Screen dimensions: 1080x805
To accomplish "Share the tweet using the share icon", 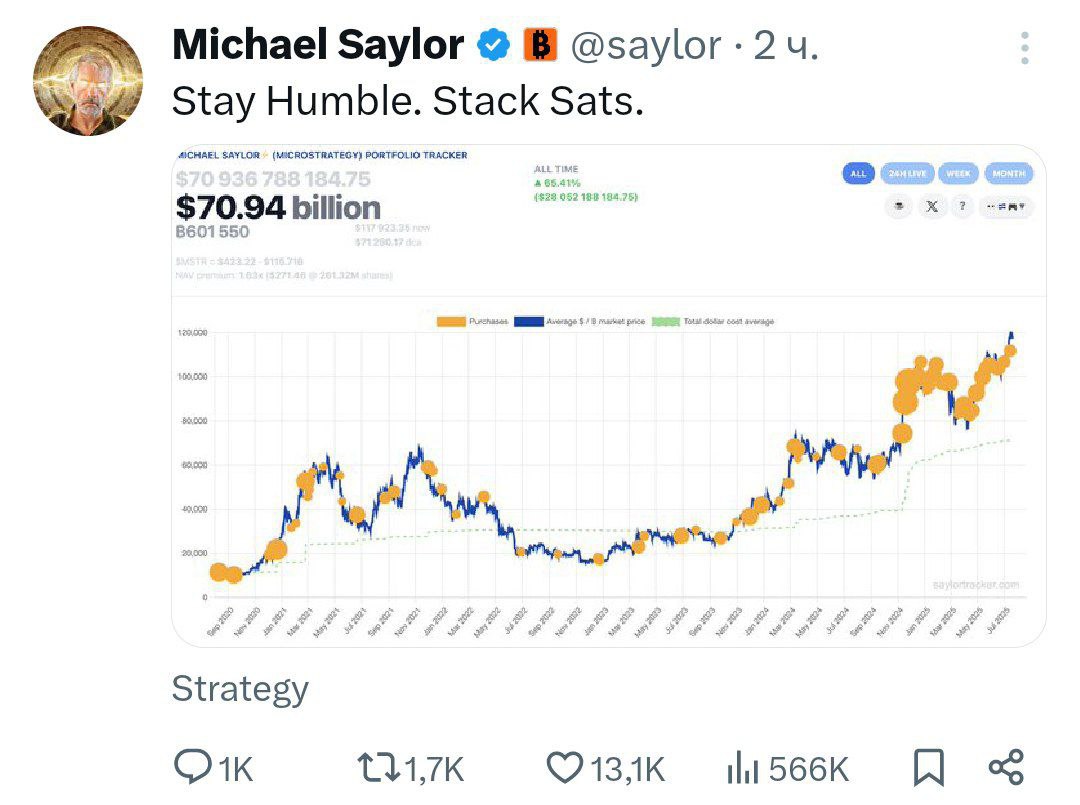I will tap(1006, 767).
